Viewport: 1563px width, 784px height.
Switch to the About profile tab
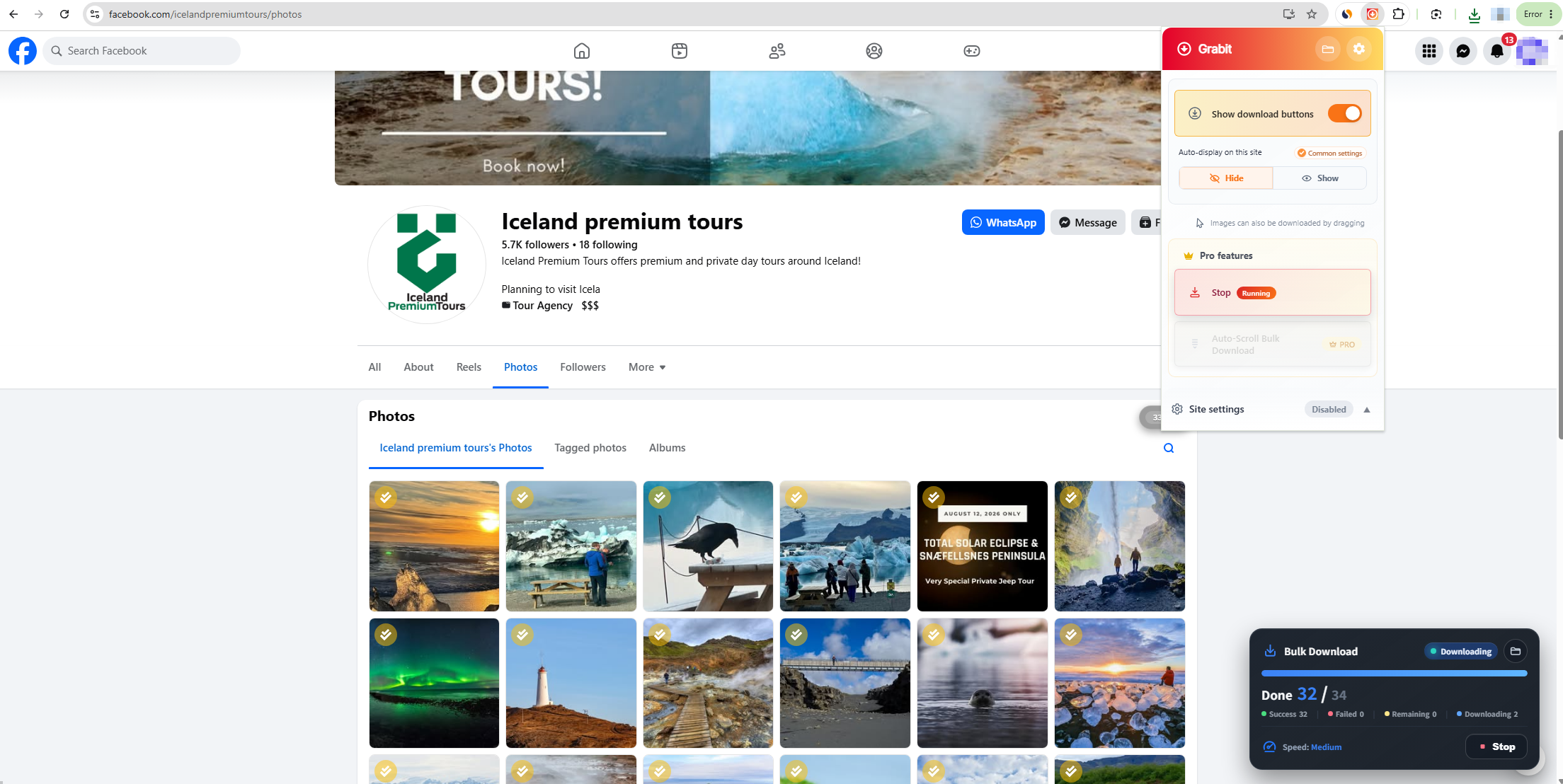pos(418,367)
